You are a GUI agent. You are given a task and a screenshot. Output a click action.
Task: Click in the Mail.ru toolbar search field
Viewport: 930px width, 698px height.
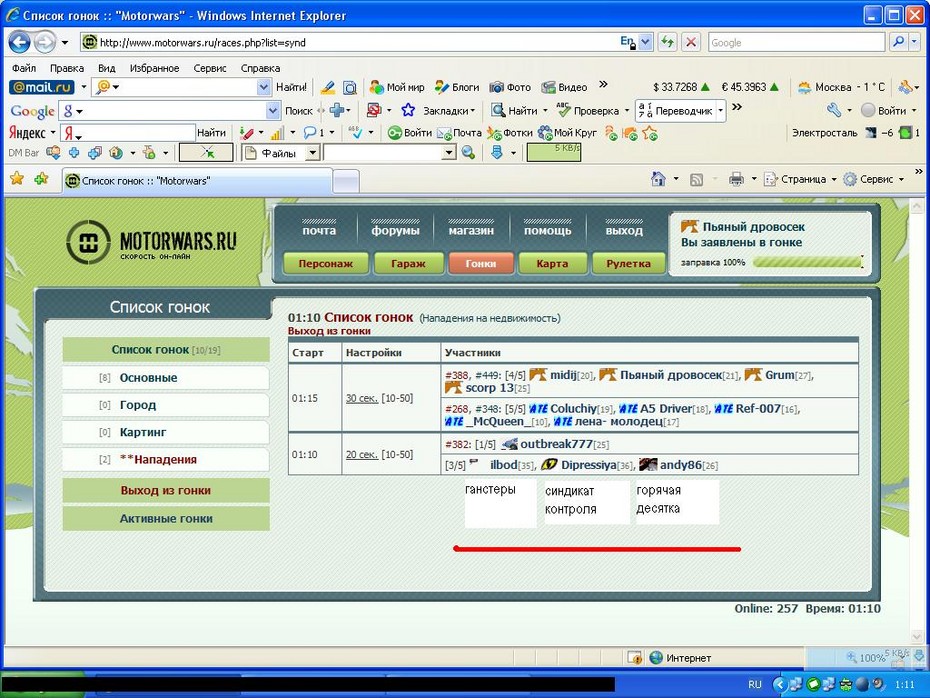pos(184,88)
